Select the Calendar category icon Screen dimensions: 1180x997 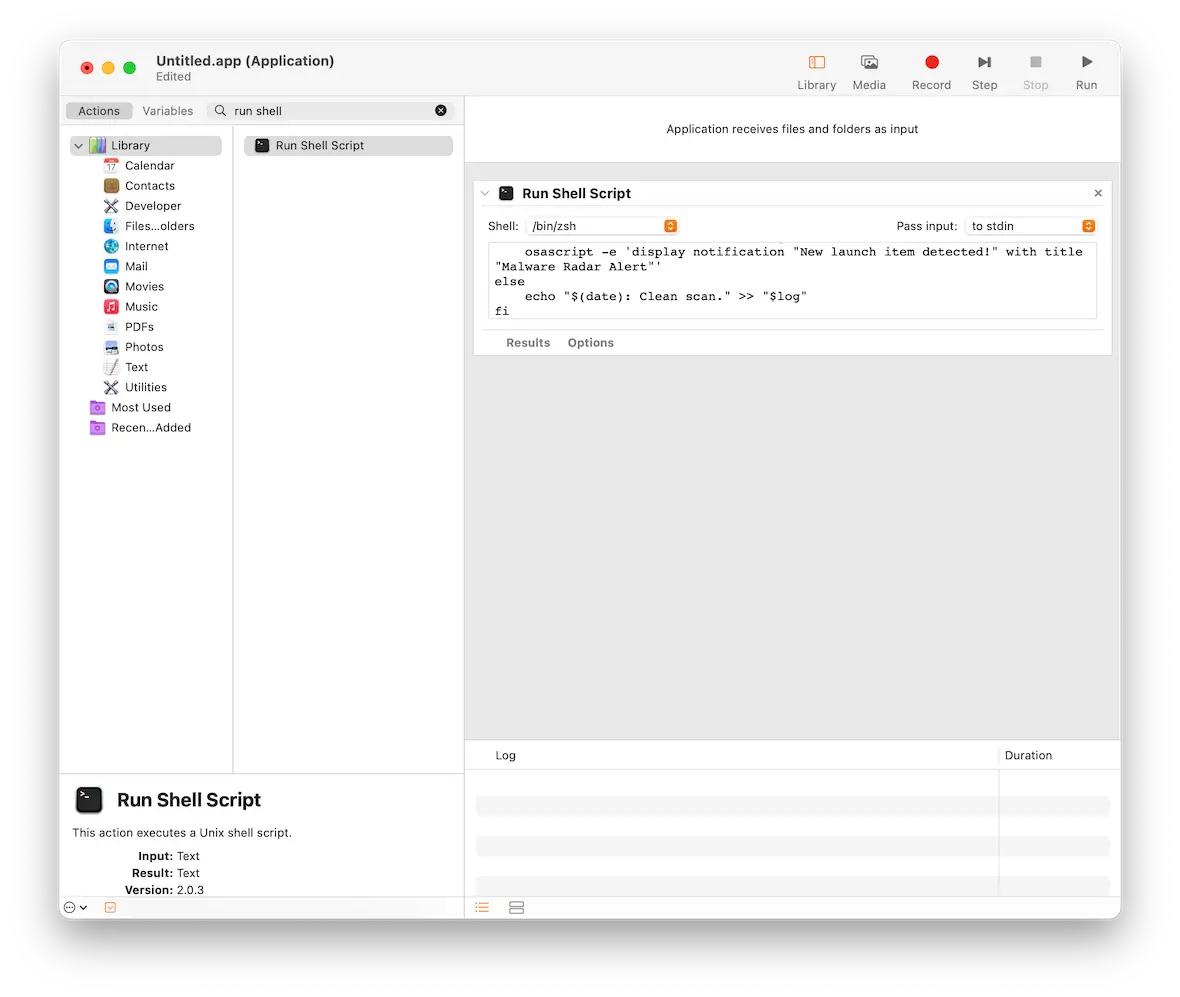(x=111, y=166)
